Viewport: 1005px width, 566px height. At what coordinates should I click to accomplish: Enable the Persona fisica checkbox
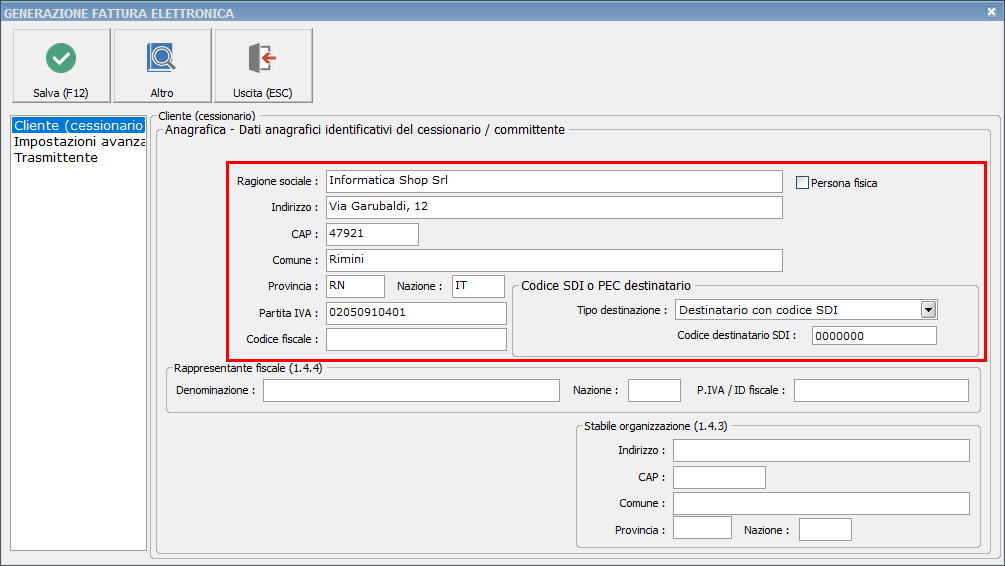802,183
